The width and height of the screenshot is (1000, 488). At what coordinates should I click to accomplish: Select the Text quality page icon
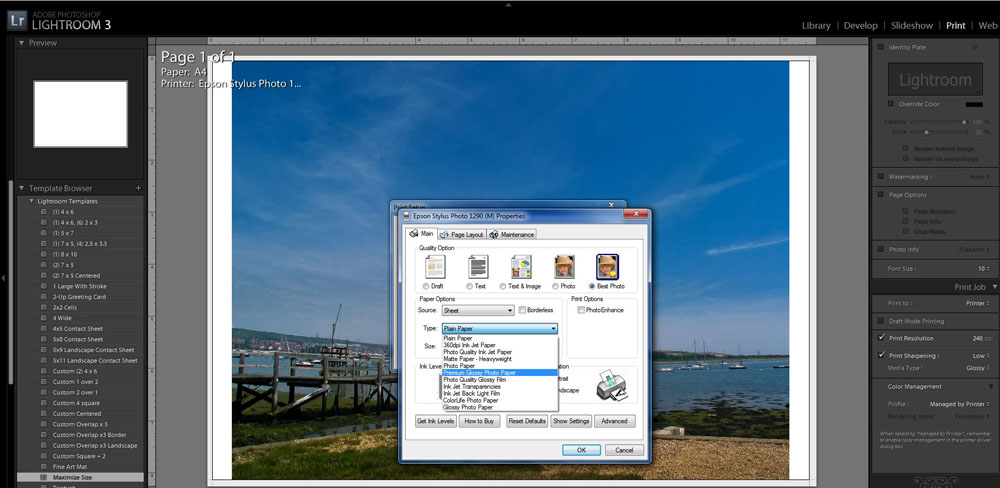(478, 267)
